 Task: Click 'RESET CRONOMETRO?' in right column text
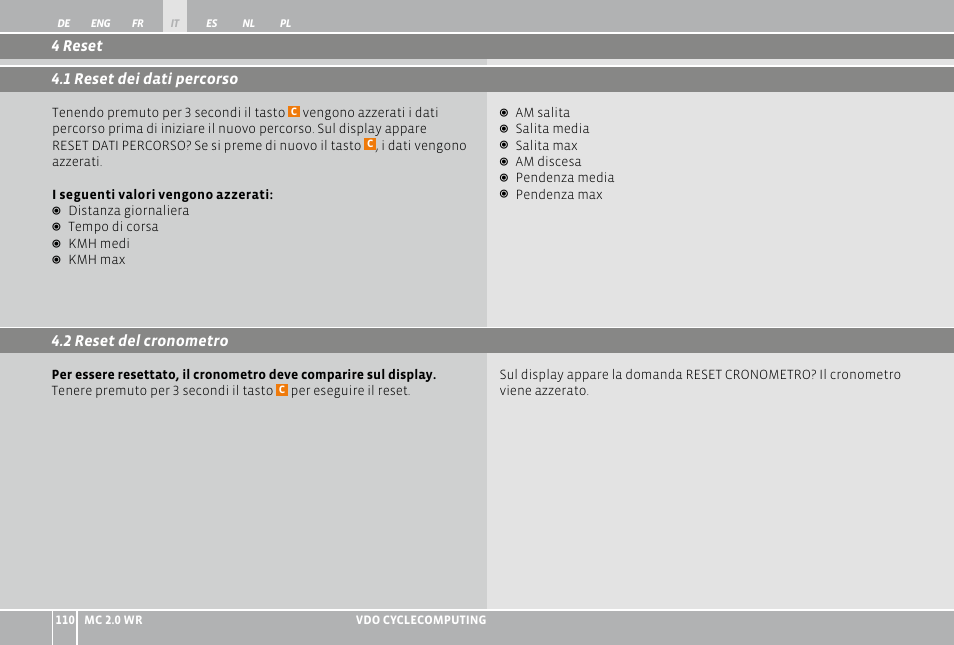pos(751,375)
